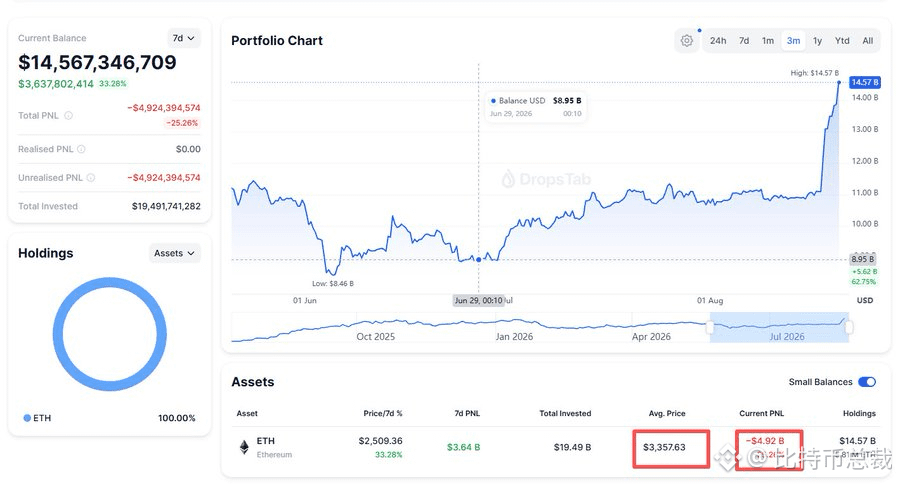Click the Total PNL info icon
Viewport: 900px width, 484px height.
pos(68,115)
